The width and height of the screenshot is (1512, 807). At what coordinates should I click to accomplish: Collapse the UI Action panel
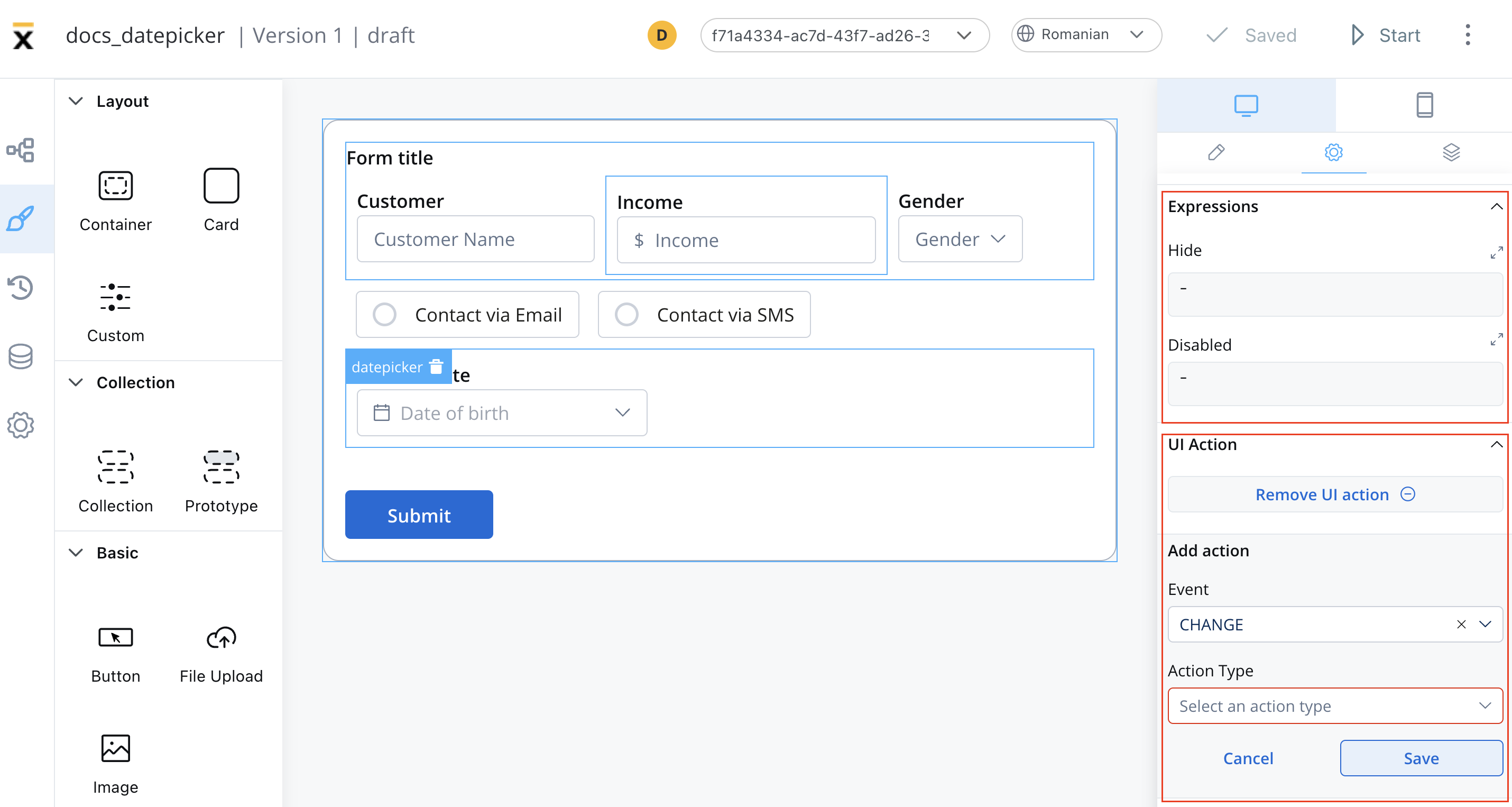point(1496,445)
